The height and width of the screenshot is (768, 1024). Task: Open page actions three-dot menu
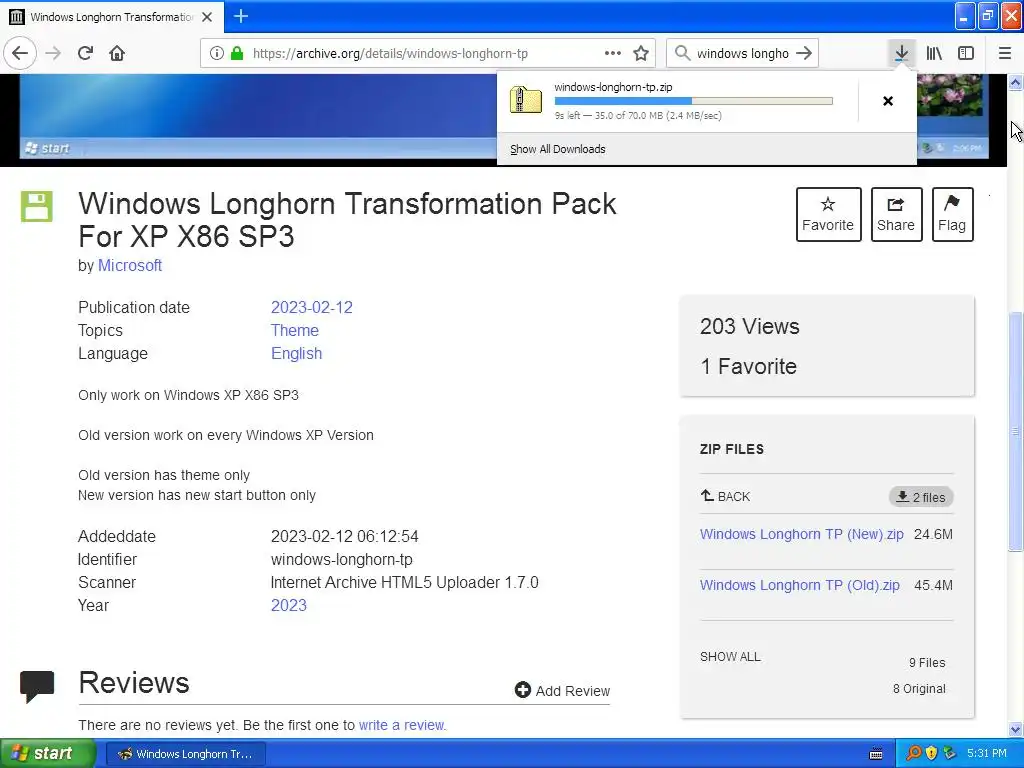(613, 53)
